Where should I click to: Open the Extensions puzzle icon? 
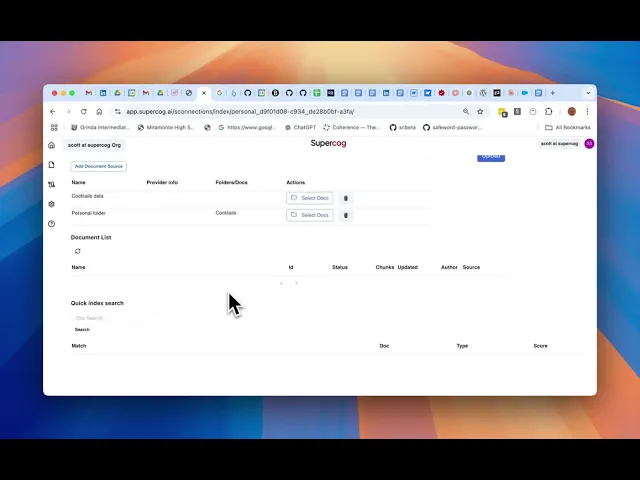pyautogui.click(x=549, y=111)
